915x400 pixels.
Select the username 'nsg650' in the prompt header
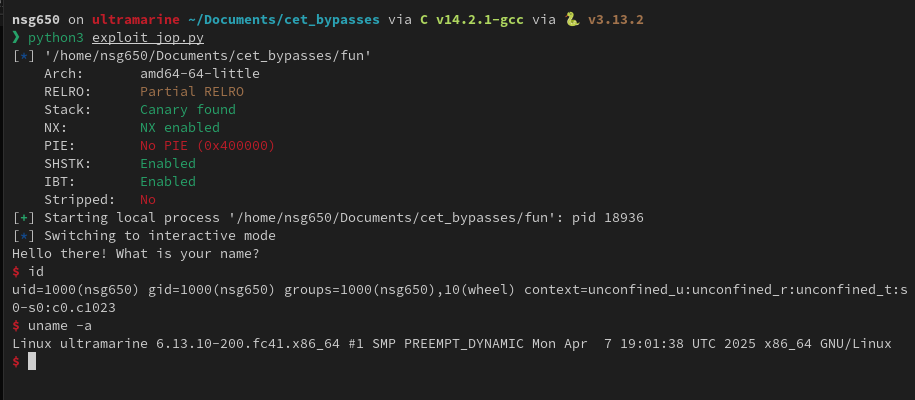pos(36,20)
